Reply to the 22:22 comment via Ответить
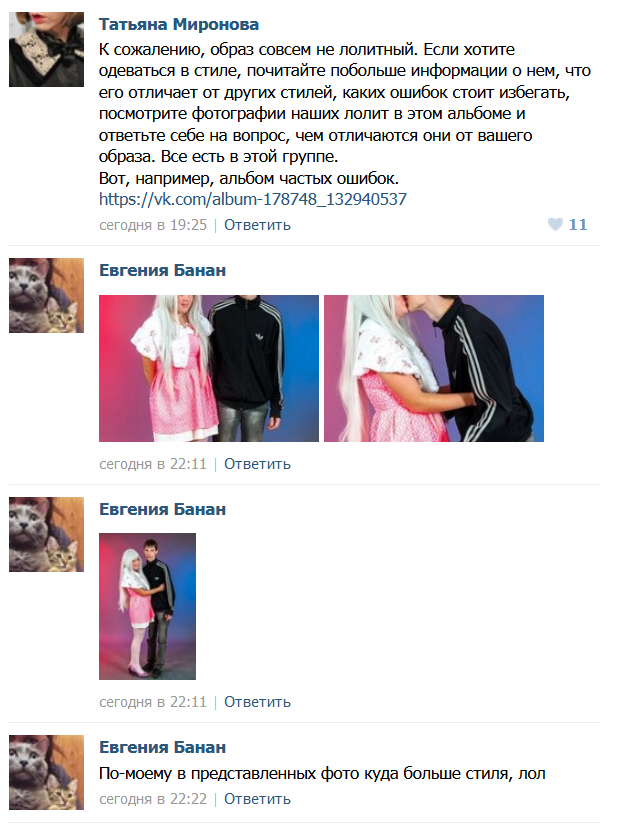The width and height of the screenshot is (629, 827). 257,799
